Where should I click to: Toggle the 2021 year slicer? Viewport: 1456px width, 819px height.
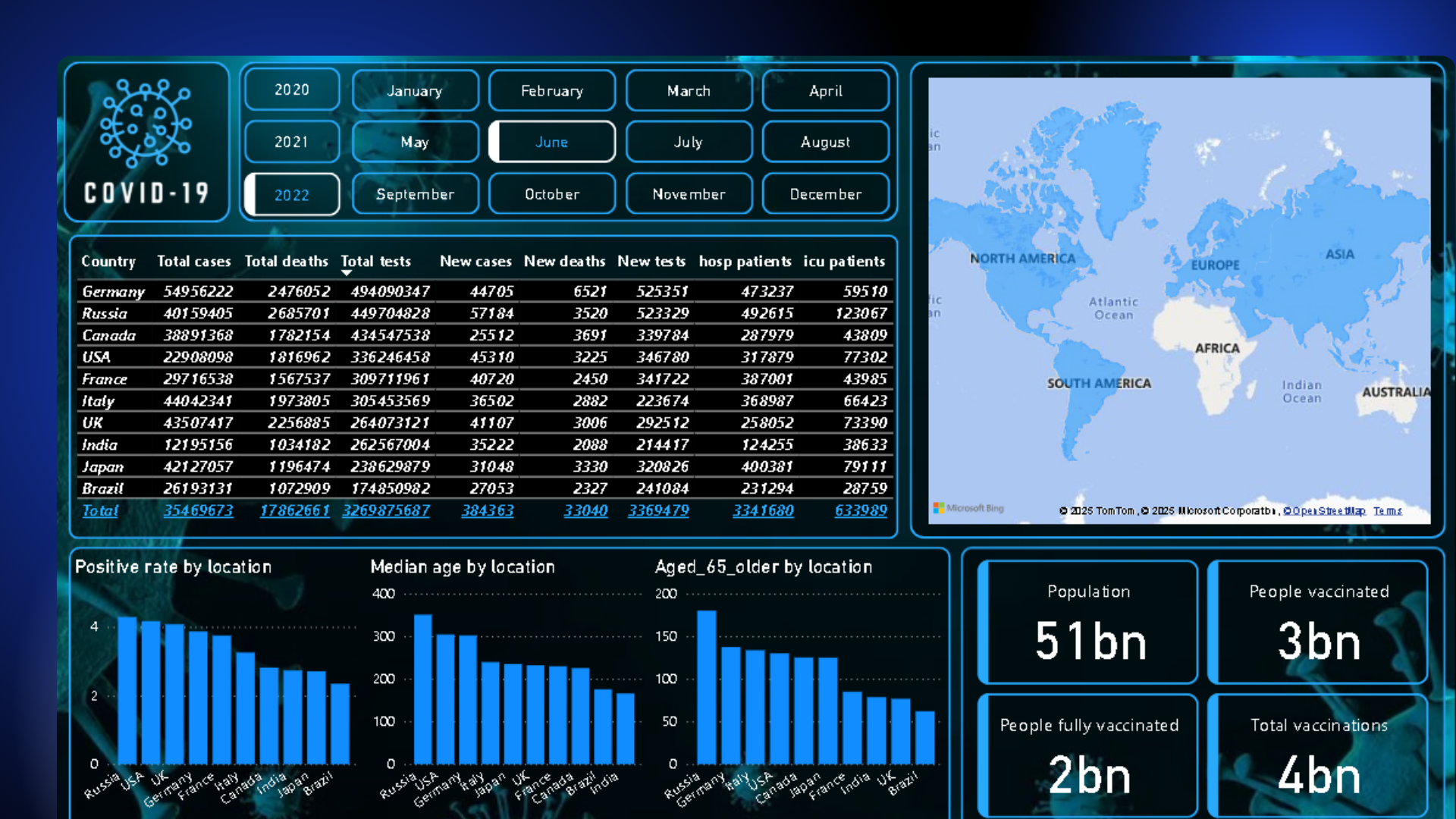click(292, 142)
